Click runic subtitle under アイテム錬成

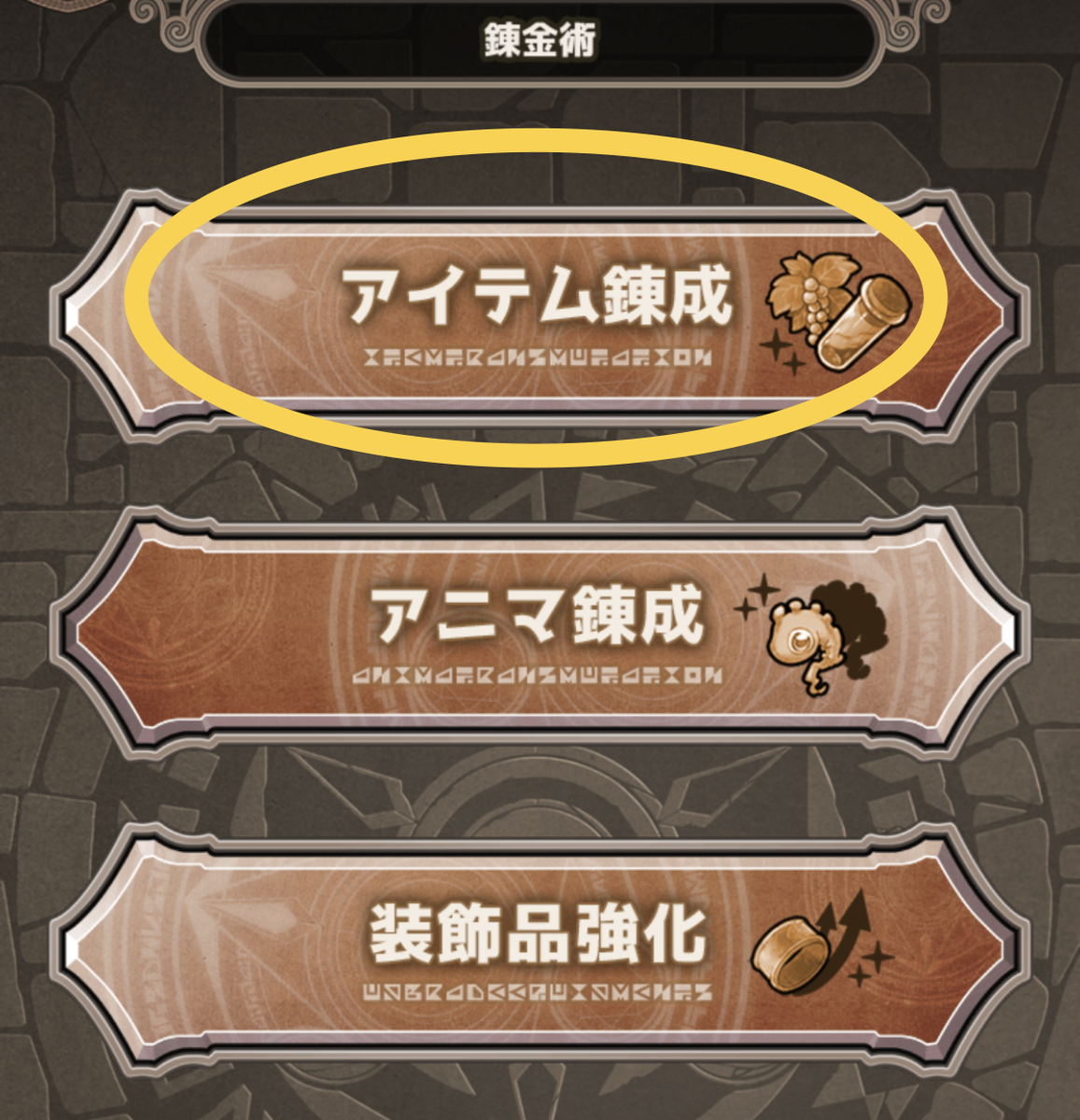coord(538,357)
